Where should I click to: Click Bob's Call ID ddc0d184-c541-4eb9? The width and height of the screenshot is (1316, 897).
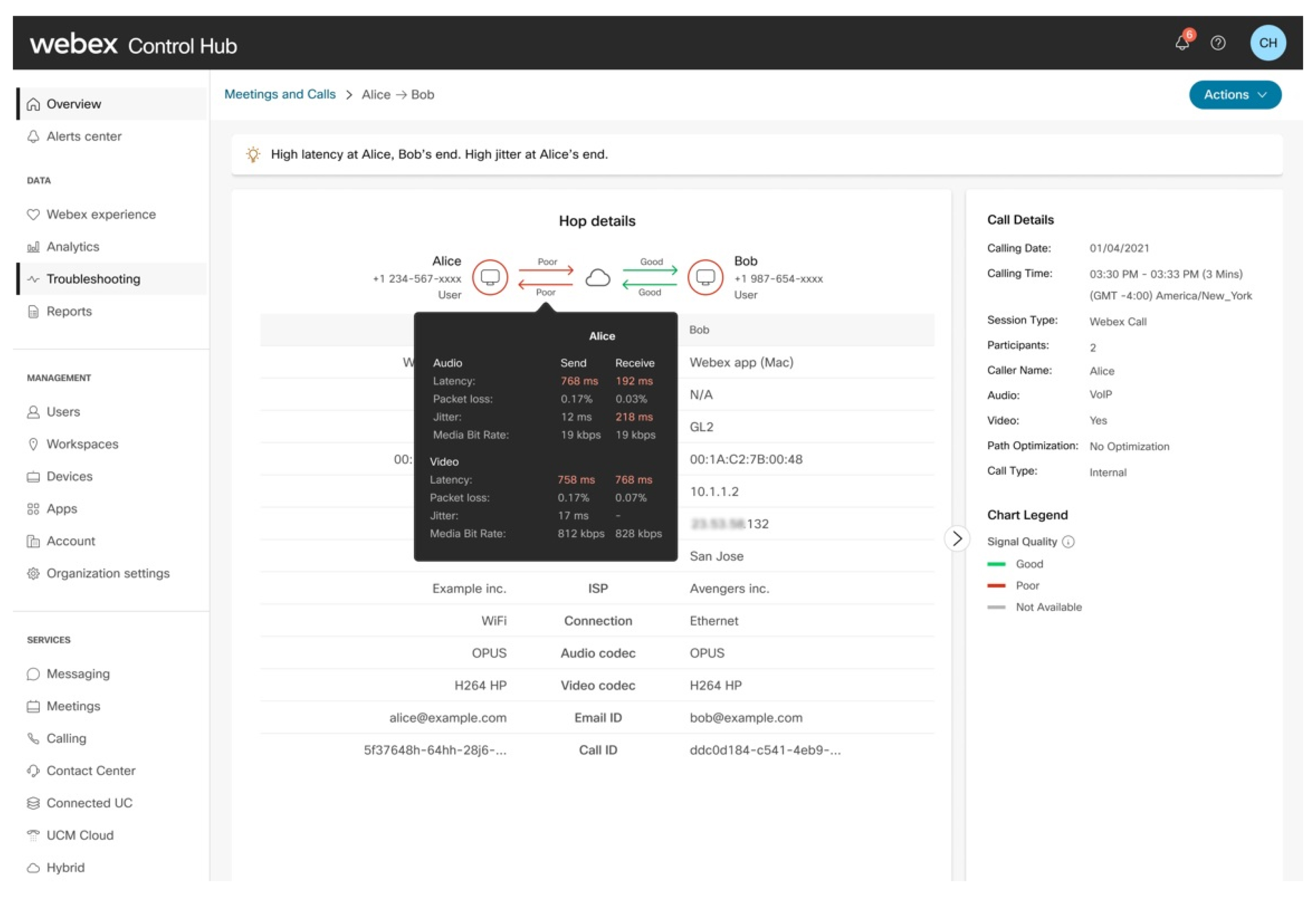[765, 750]
